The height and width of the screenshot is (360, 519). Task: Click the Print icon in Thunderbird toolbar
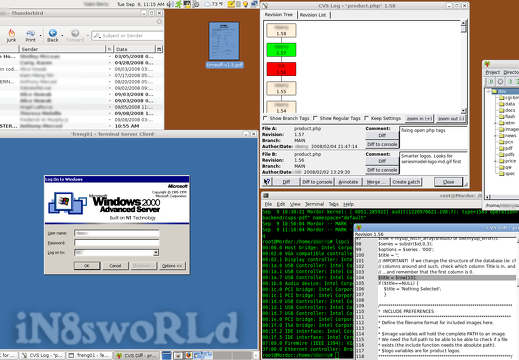point(30,33)
